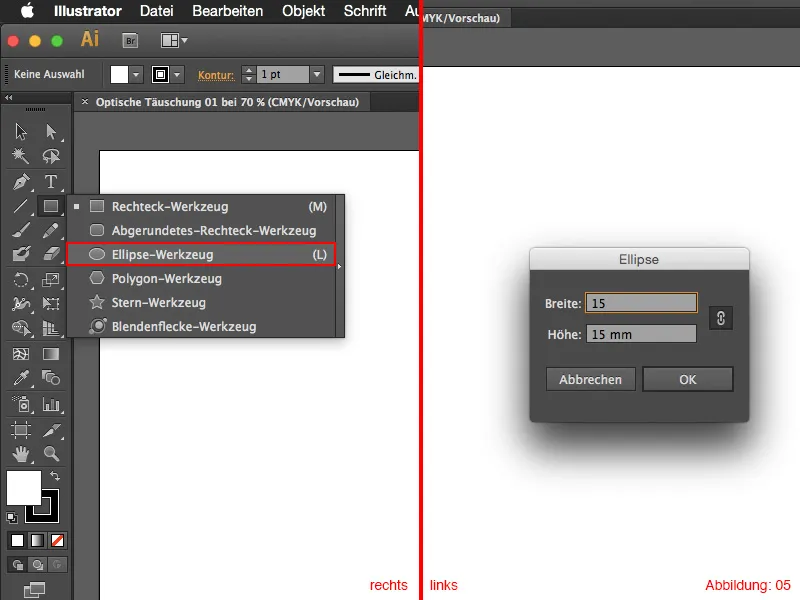The image size is (800, 600).
Task: Set paint mode to None
Action: (57, 540)
